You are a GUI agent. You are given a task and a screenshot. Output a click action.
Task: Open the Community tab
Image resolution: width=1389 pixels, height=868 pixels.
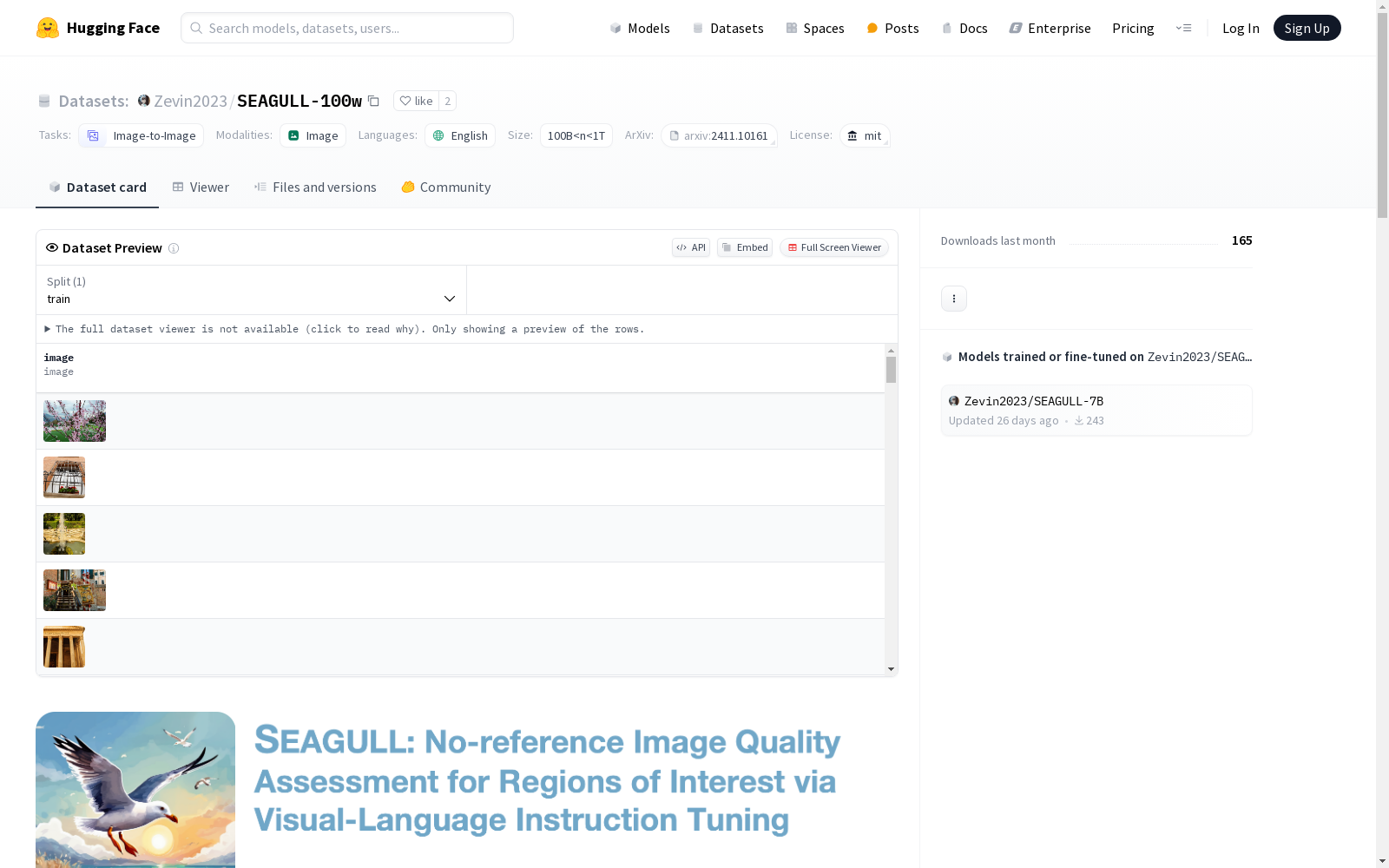446,187
